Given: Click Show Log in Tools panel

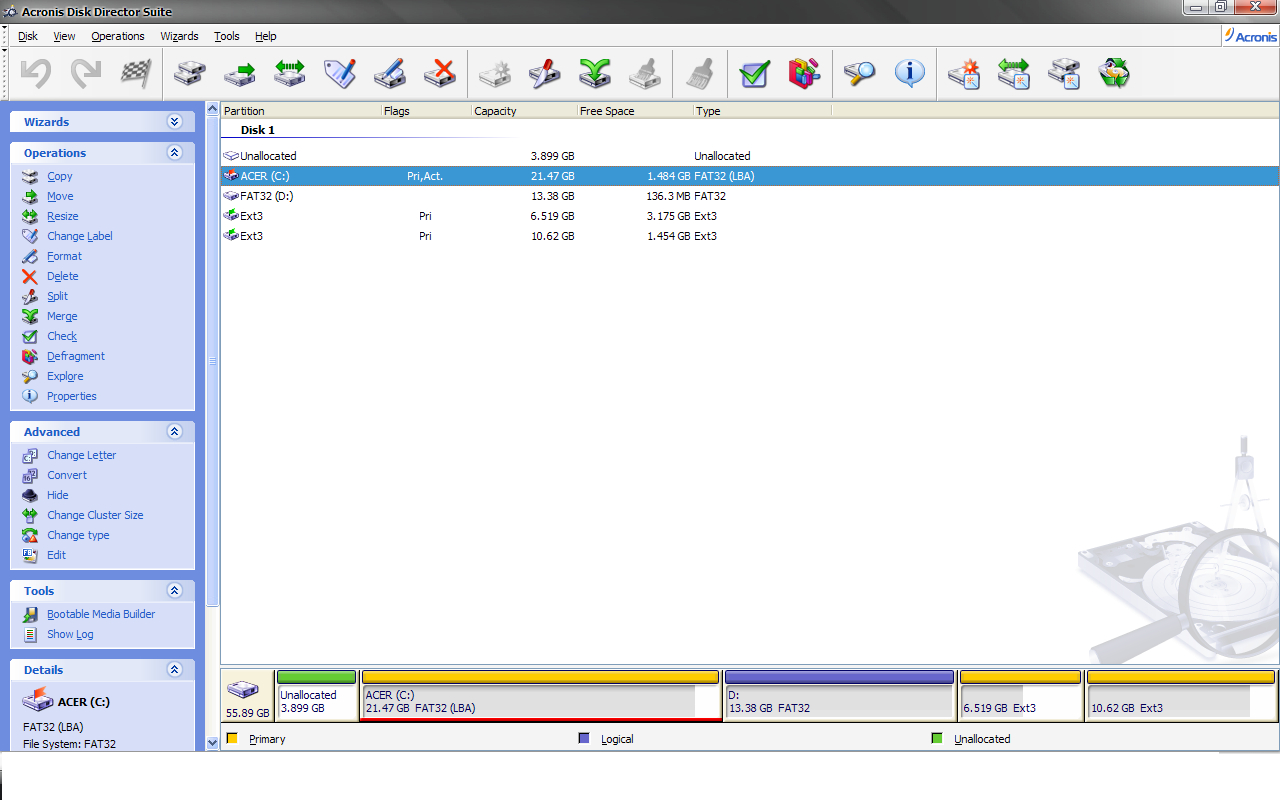Looking at the screenshot, I should (x=70, y=634).
